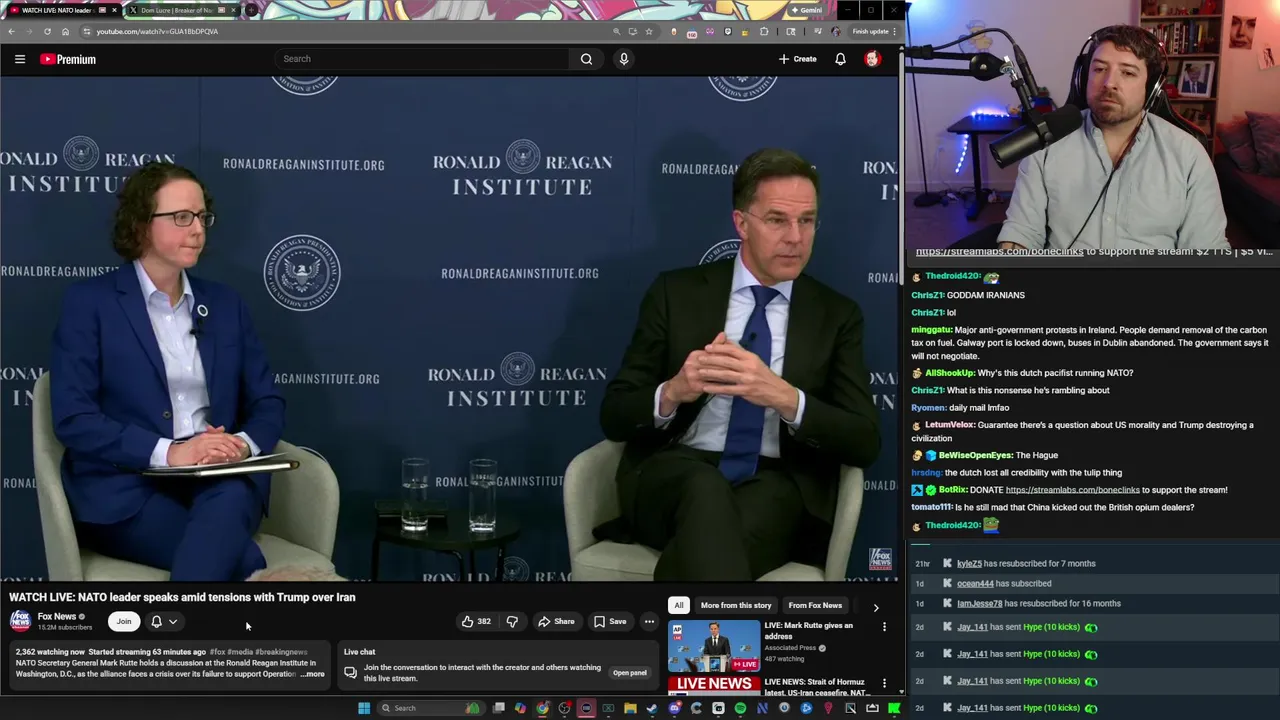Go to the YouTube Premium home logo

tap(68, 59)
